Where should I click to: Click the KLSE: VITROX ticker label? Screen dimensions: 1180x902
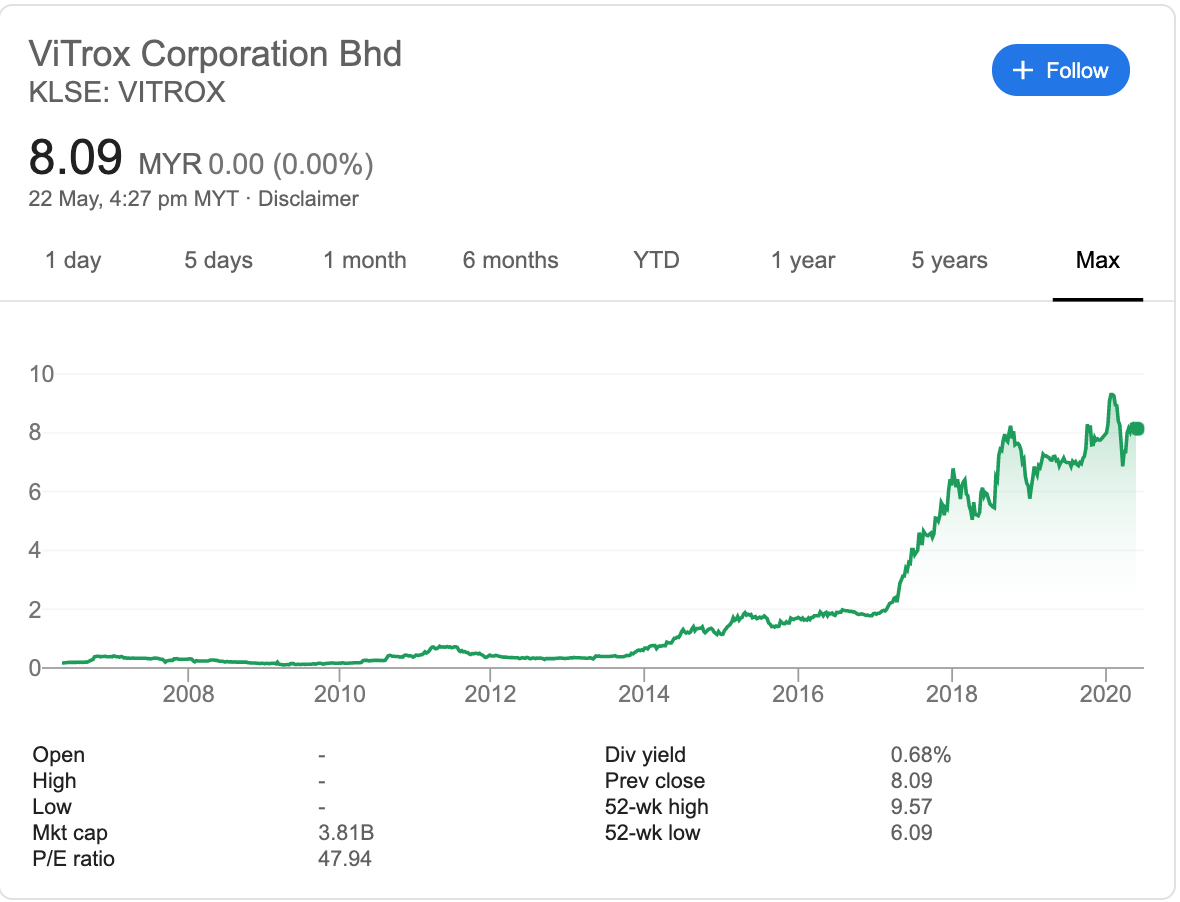[127, 92]
